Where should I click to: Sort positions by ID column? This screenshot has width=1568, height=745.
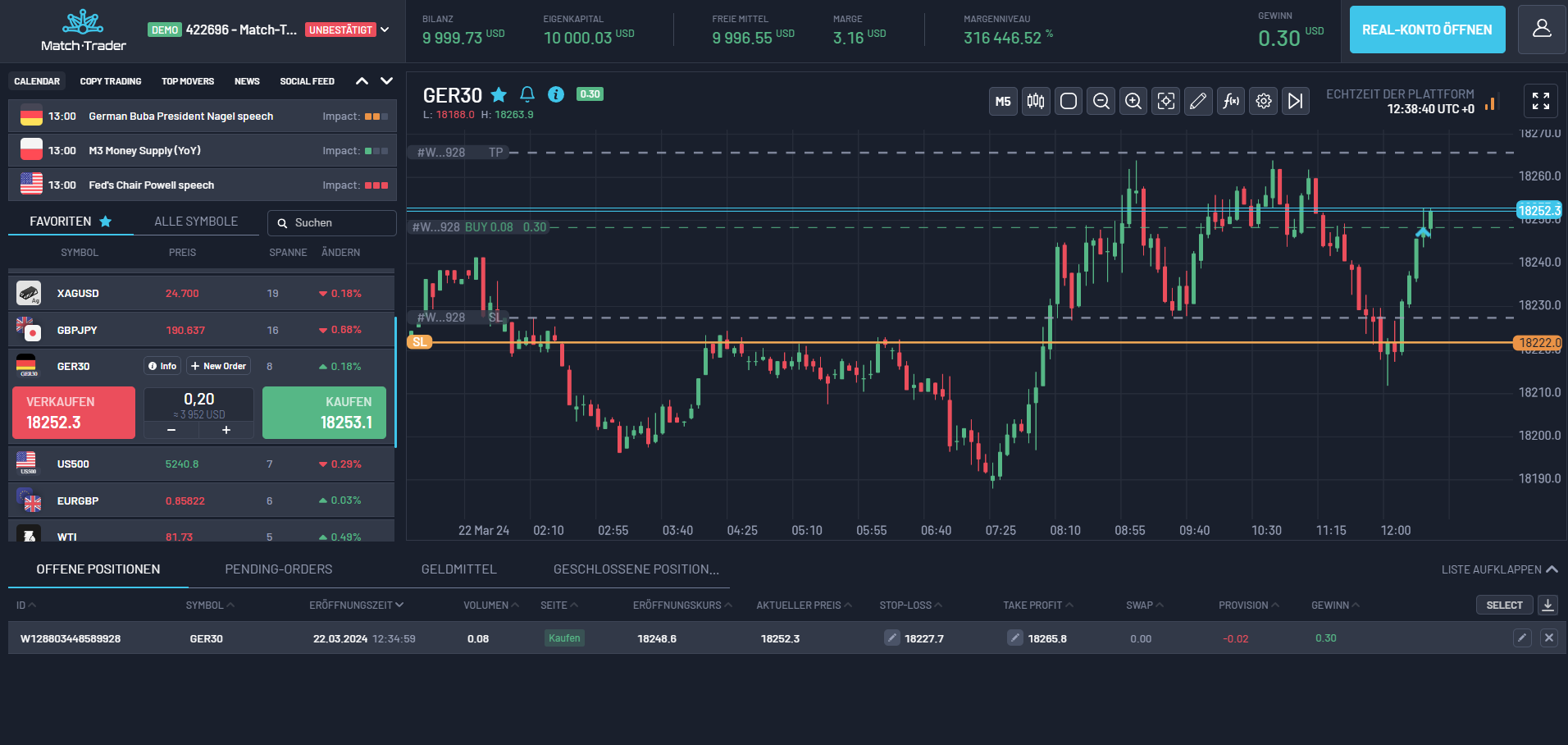26,606
